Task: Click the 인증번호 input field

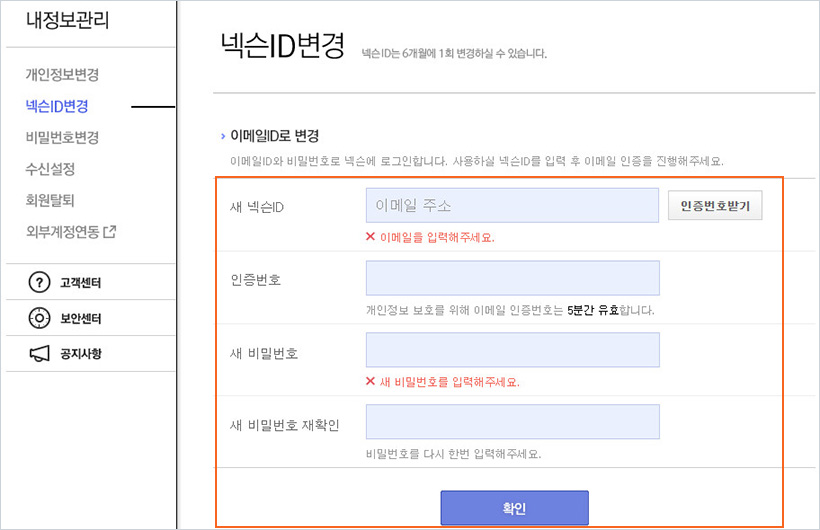Action: 512,278
